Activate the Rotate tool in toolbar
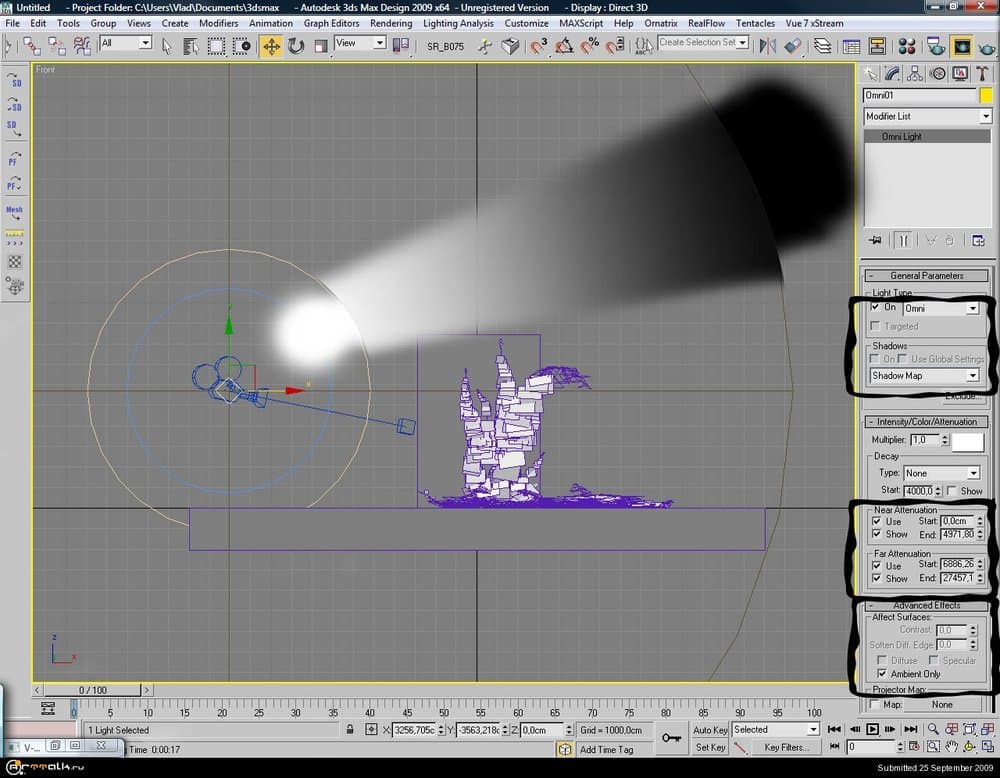The image size is (1000, 778). pyautogui.click(x=296, y=46)
